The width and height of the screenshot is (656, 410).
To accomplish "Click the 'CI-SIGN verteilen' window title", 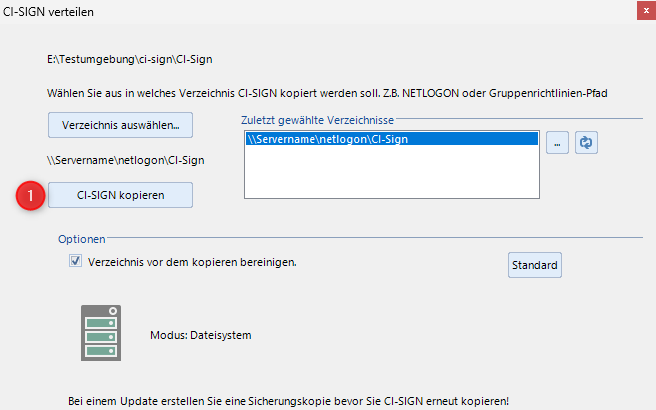I will [51, 12].
